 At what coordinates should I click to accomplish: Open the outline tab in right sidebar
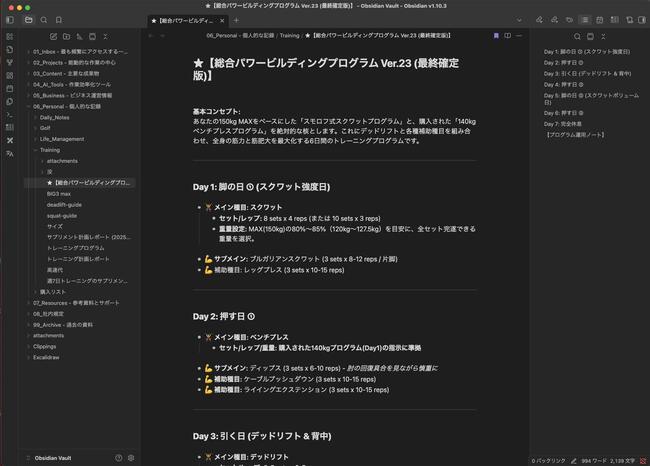pos(585,20)
